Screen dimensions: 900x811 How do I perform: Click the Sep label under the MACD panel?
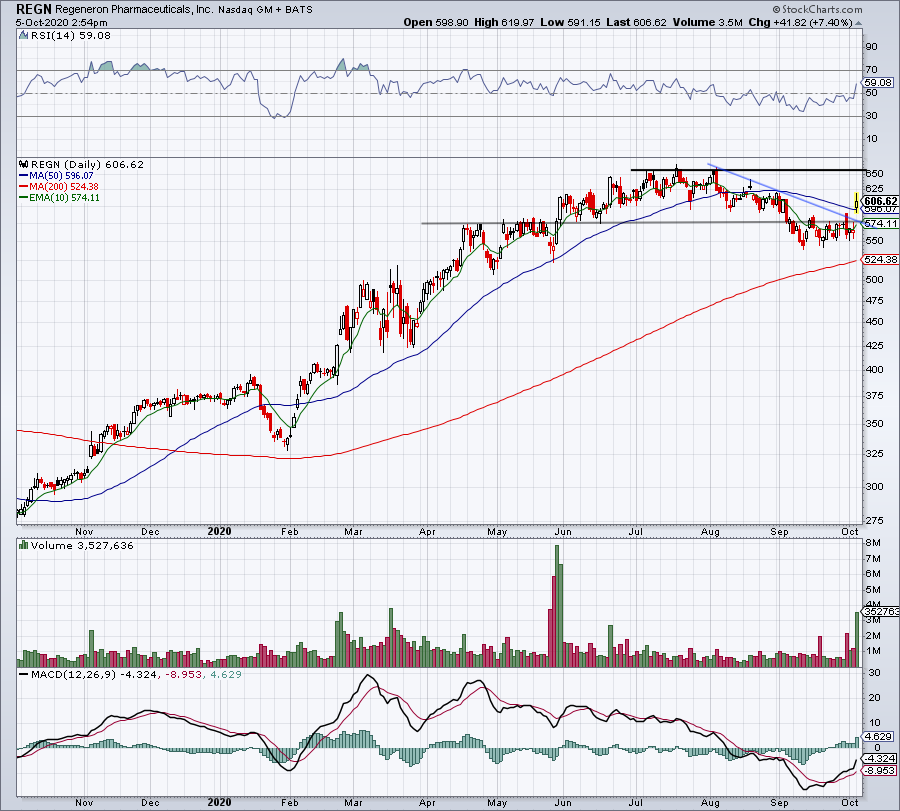pos(779,802)
